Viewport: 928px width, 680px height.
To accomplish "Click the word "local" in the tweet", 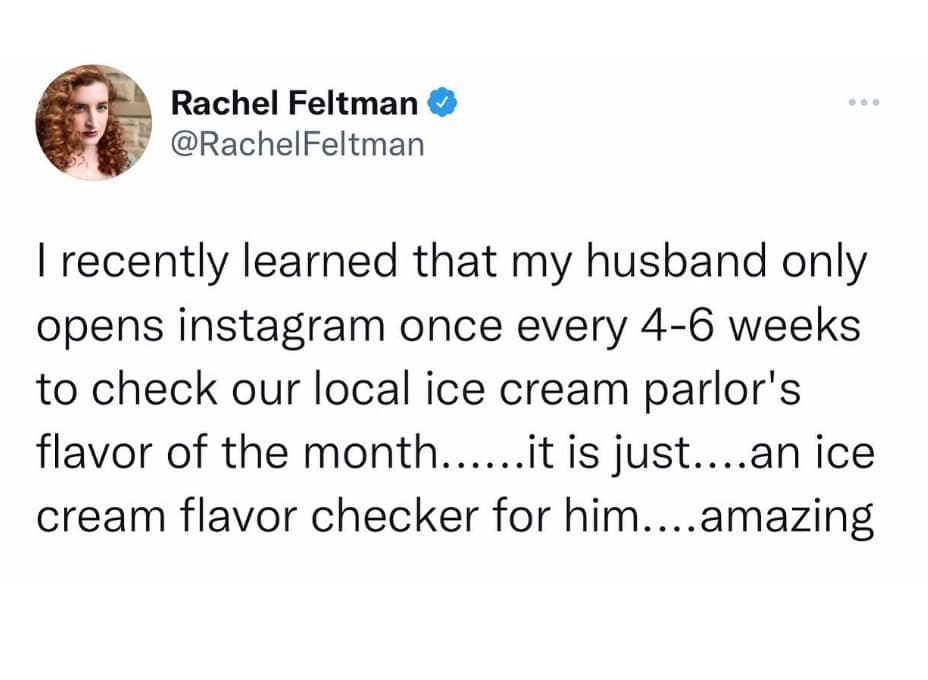I will tap(376, 391).
